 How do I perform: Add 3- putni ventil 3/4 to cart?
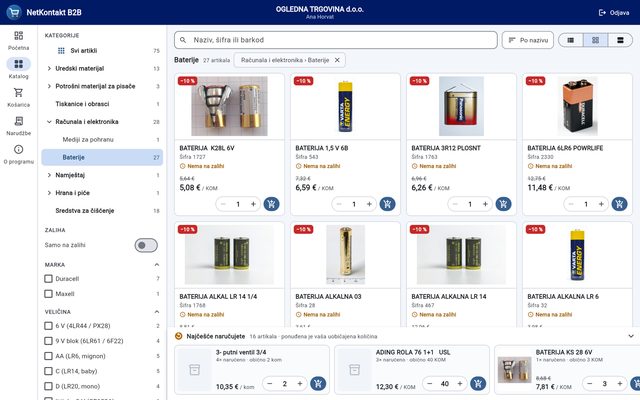318,384
